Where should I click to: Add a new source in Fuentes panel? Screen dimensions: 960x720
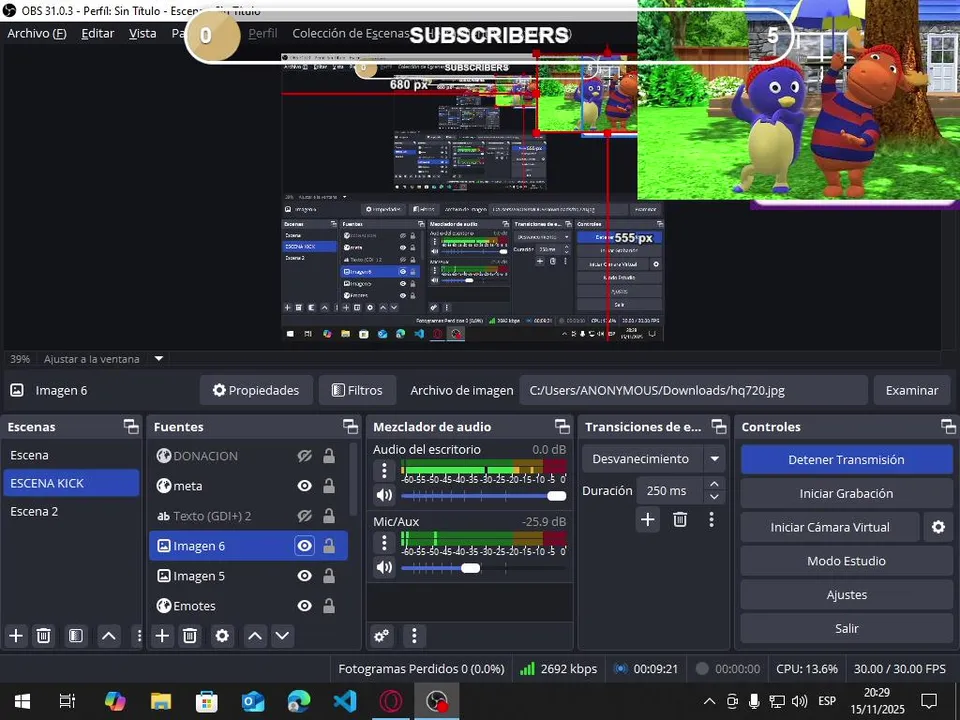click(x=162, y=636)
